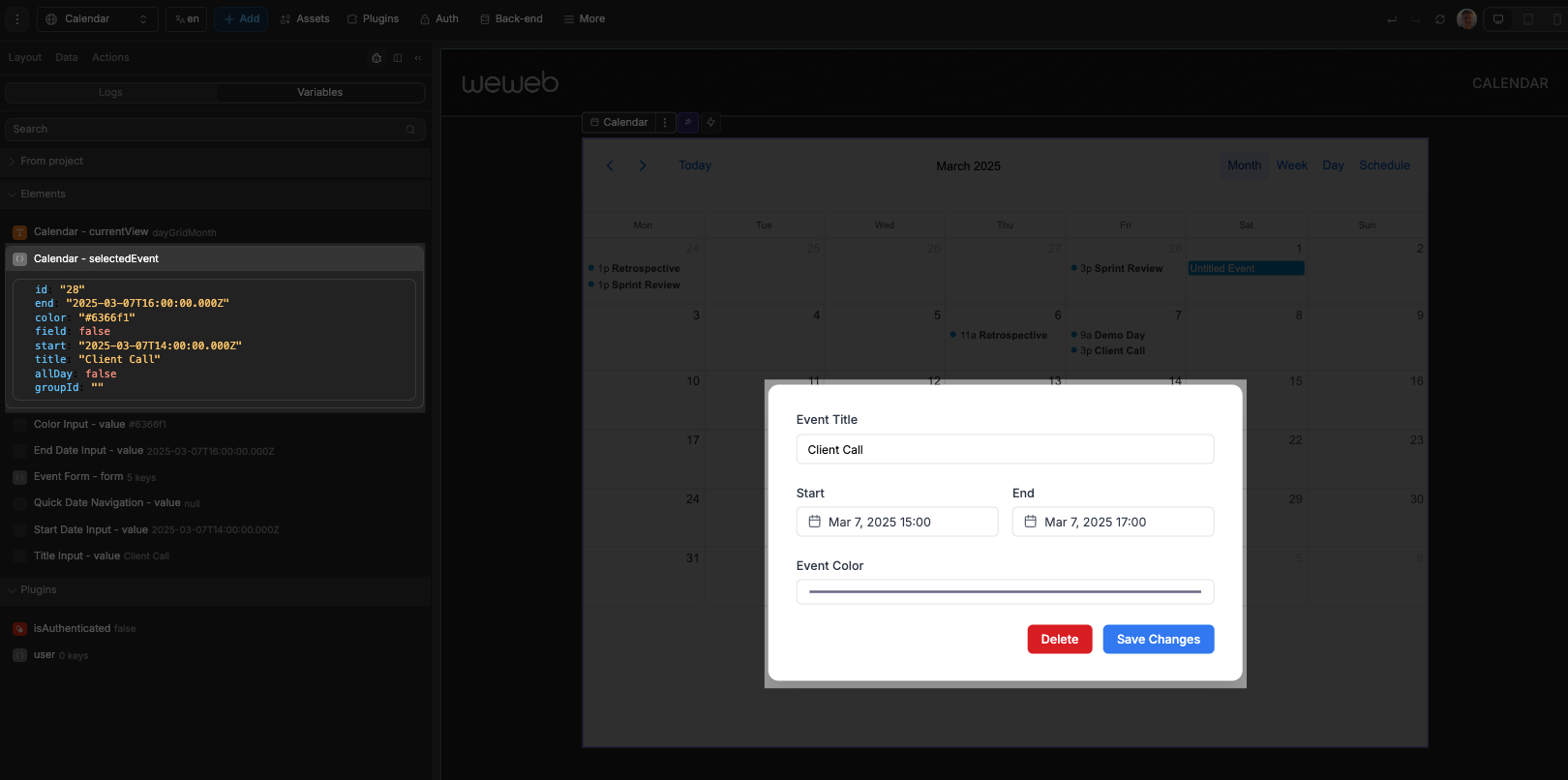Screen dimensions: 1568x780
Task: Select desktop preview mode
Action: (x=1498, y=19)
